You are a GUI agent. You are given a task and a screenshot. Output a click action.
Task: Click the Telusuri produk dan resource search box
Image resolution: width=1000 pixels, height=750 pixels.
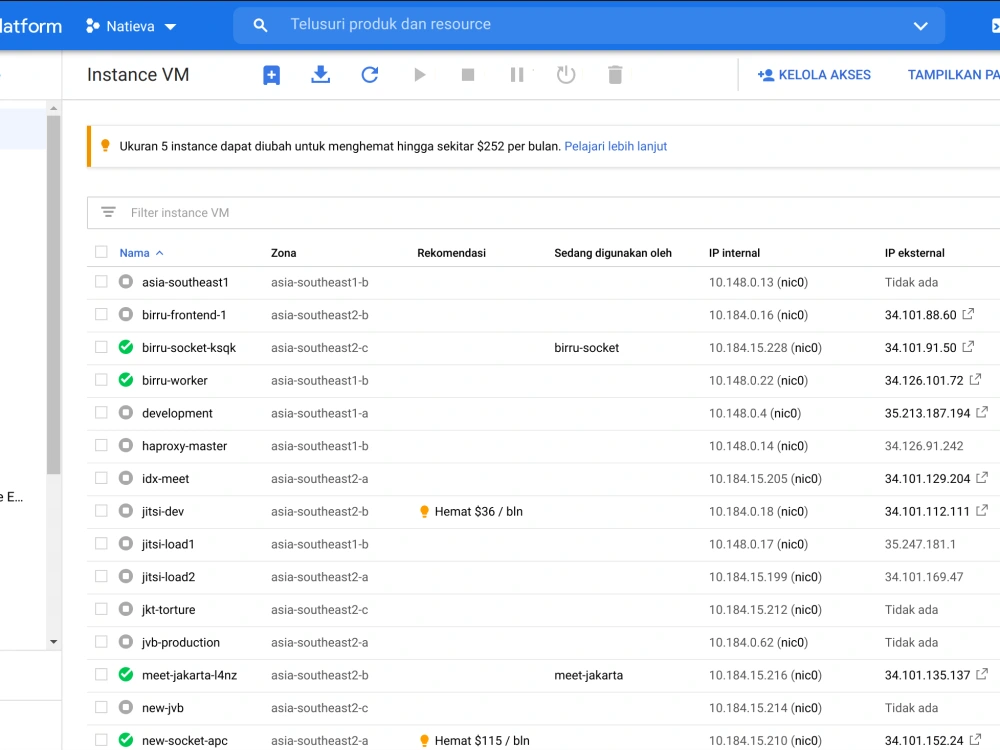[589, 26]
